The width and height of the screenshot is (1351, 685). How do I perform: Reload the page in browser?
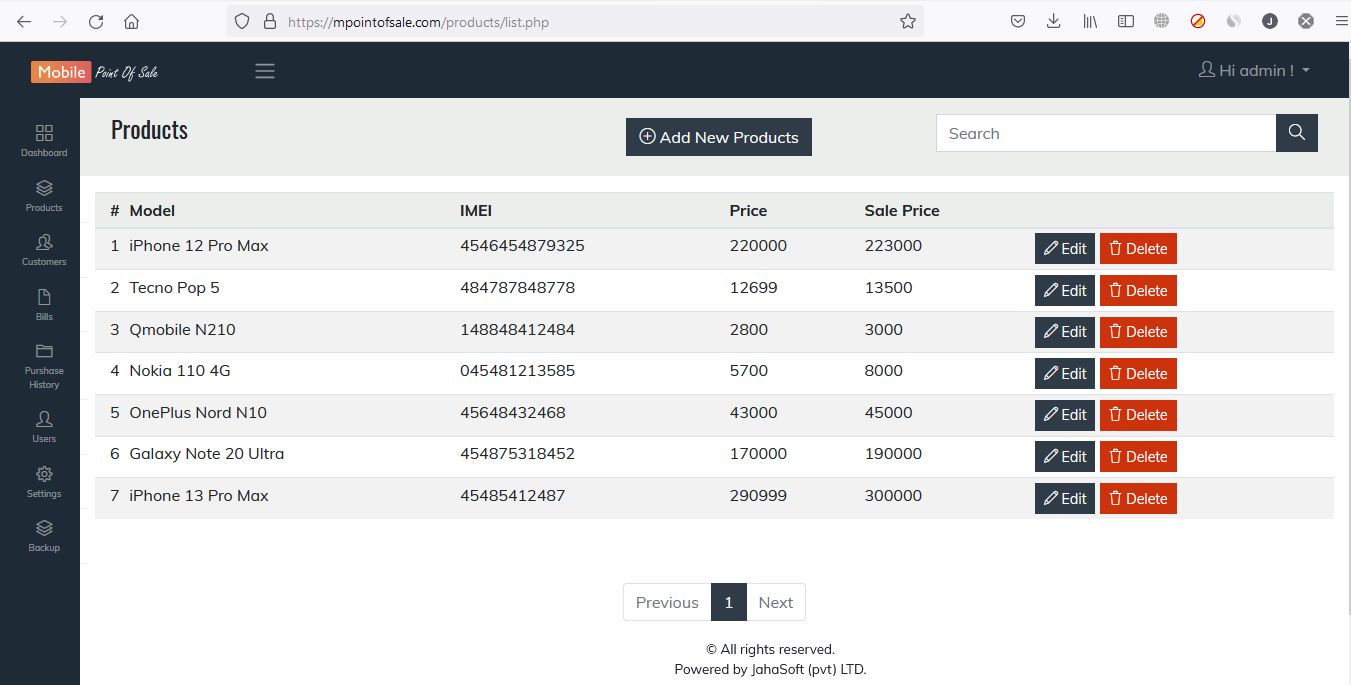[x=96, y=21]
